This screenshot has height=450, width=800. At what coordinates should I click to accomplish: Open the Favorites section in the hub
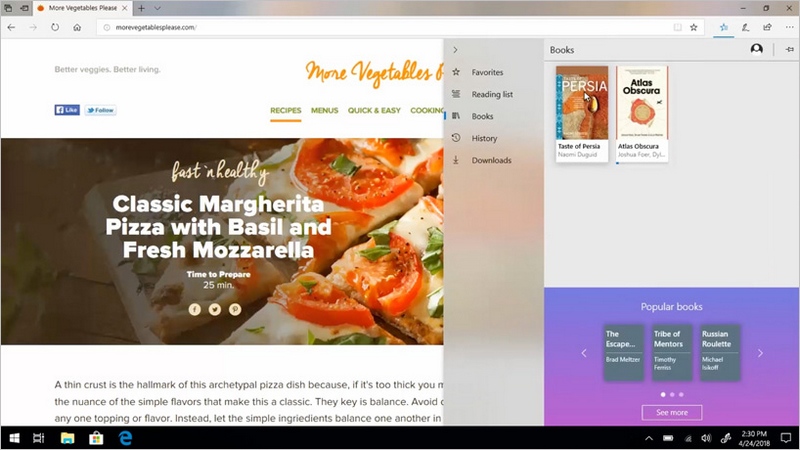pos(487,72)
